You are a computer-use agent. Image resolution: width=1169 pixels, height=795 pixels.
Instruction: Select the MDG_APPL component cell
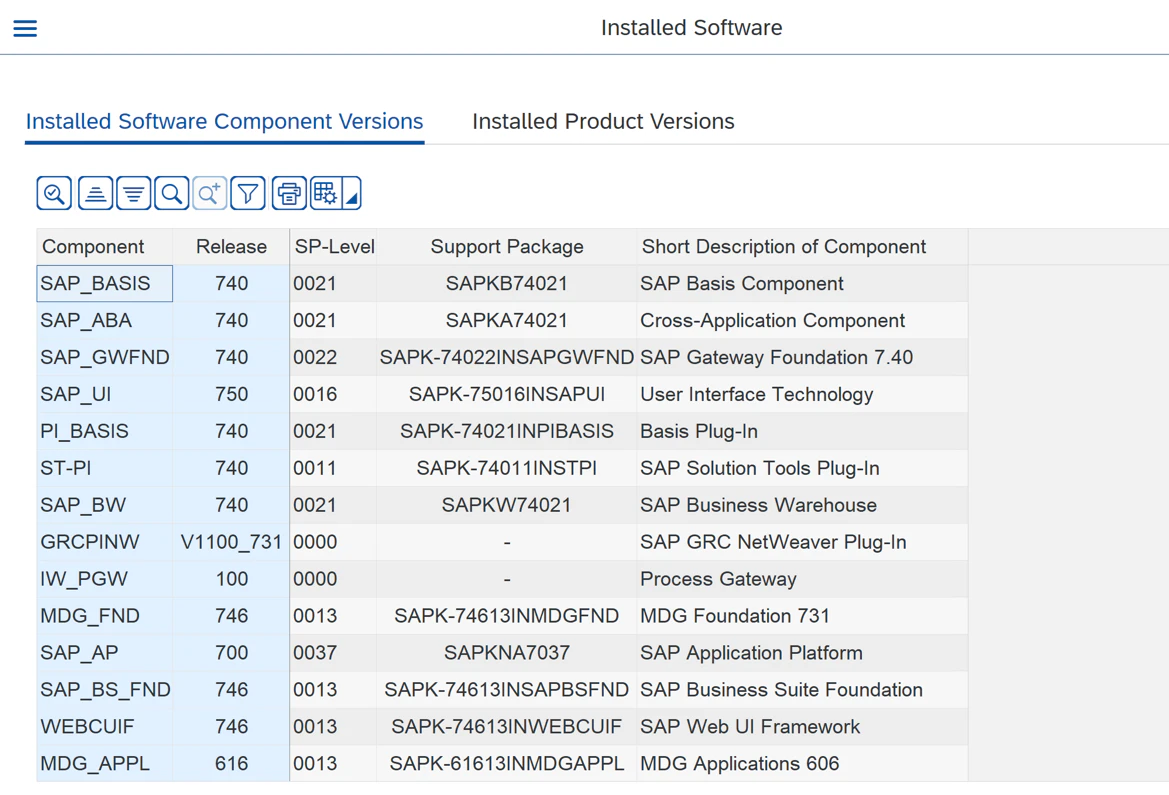tap(104, 764)
